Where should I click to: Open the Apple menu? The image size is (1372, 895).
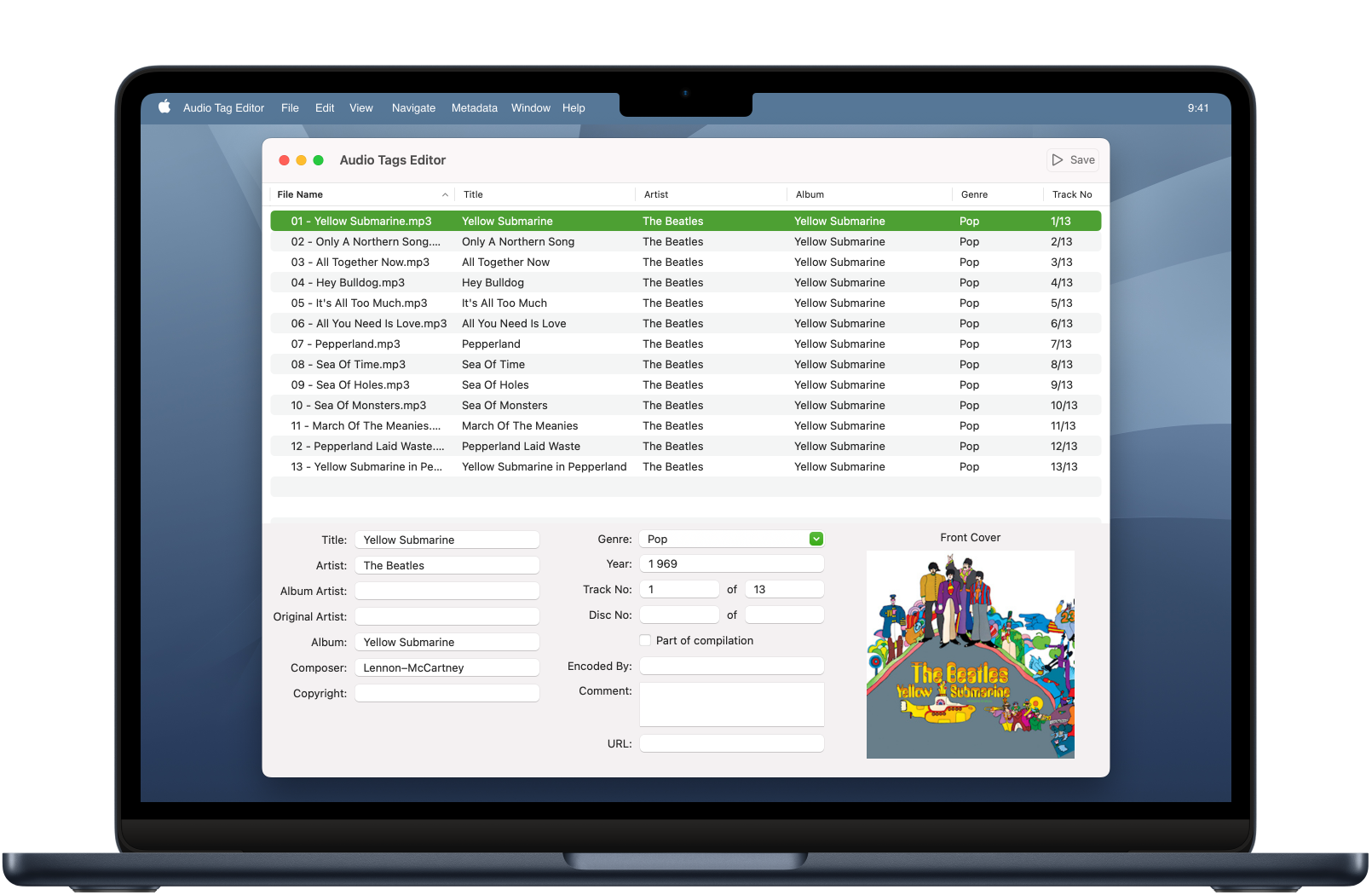pos(164,107)
